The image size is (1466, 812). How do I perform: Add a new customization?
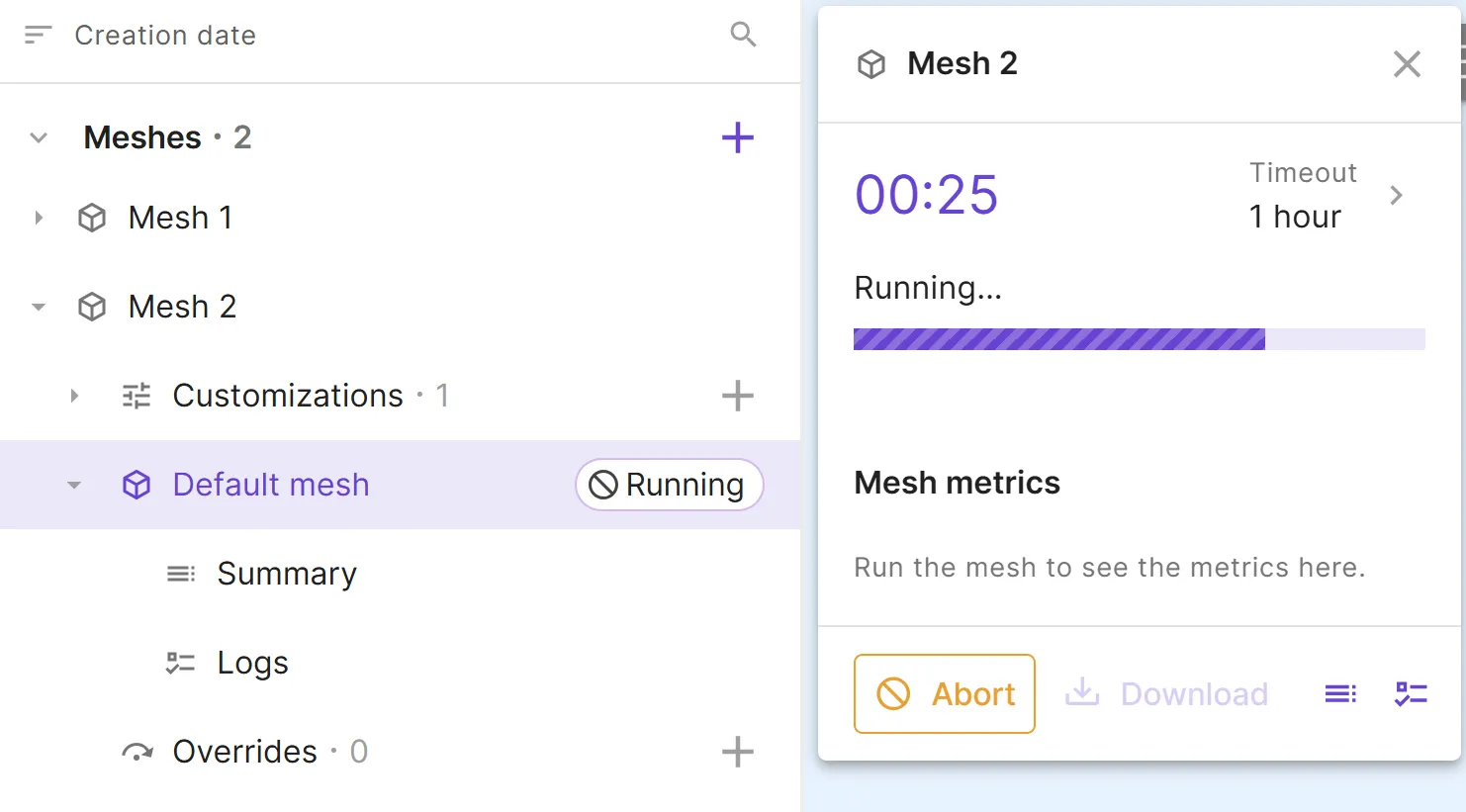click(737, 396)
